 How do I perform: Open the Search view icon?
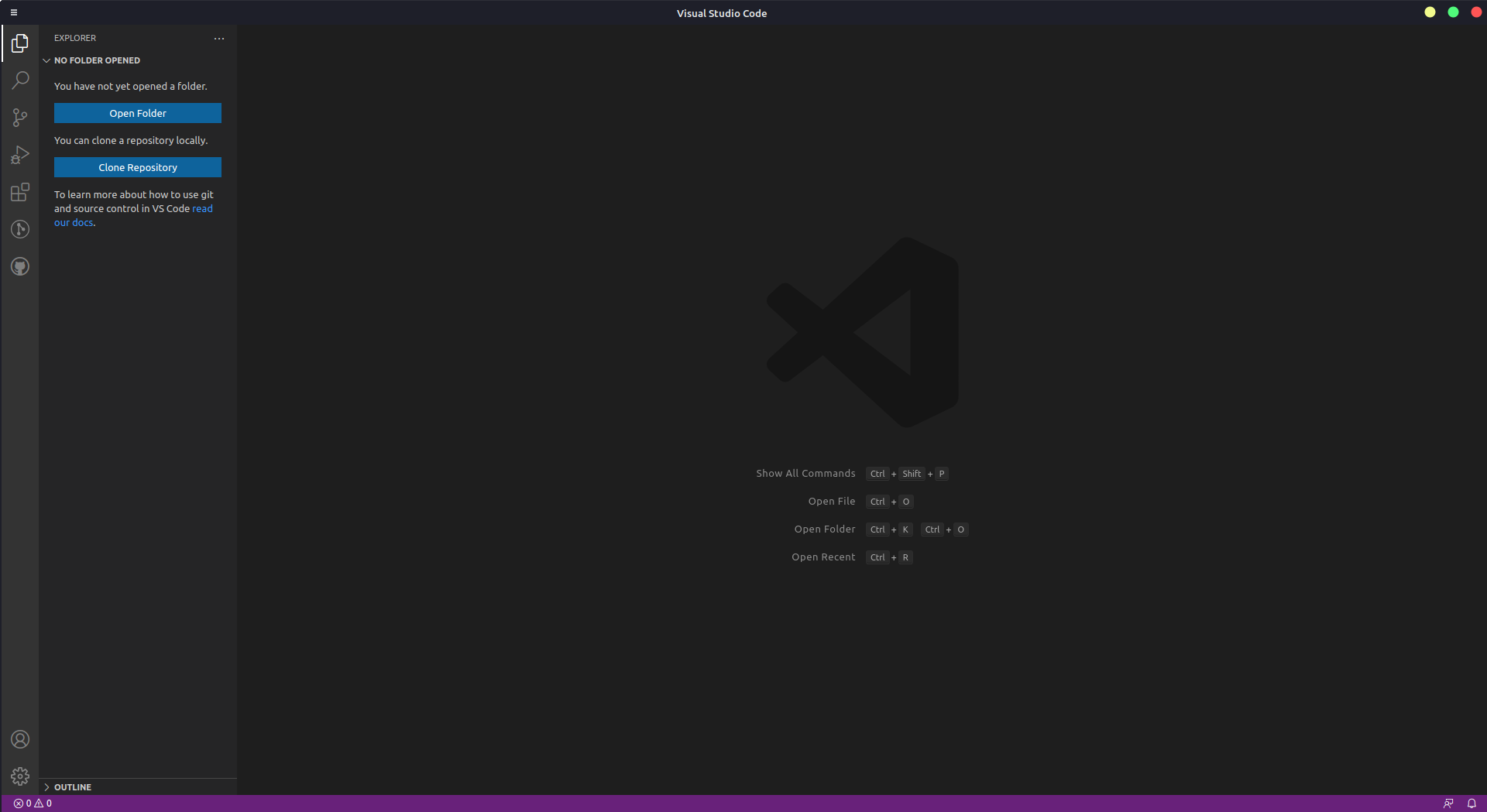click(x=20, y=81)
